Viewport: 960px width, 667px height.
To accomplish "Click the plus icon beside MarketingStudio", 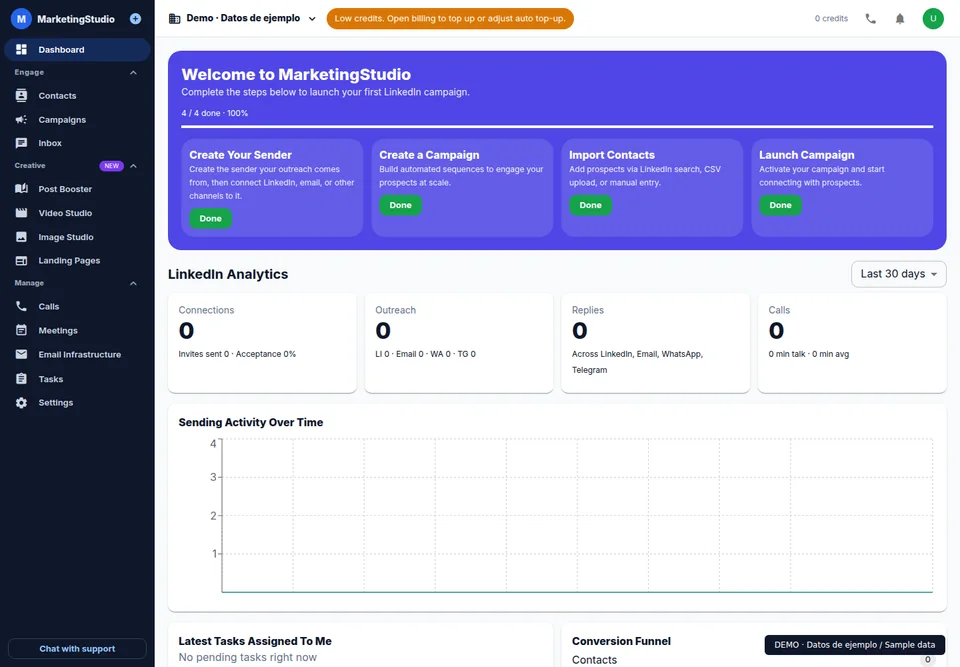I will [135, 19].
